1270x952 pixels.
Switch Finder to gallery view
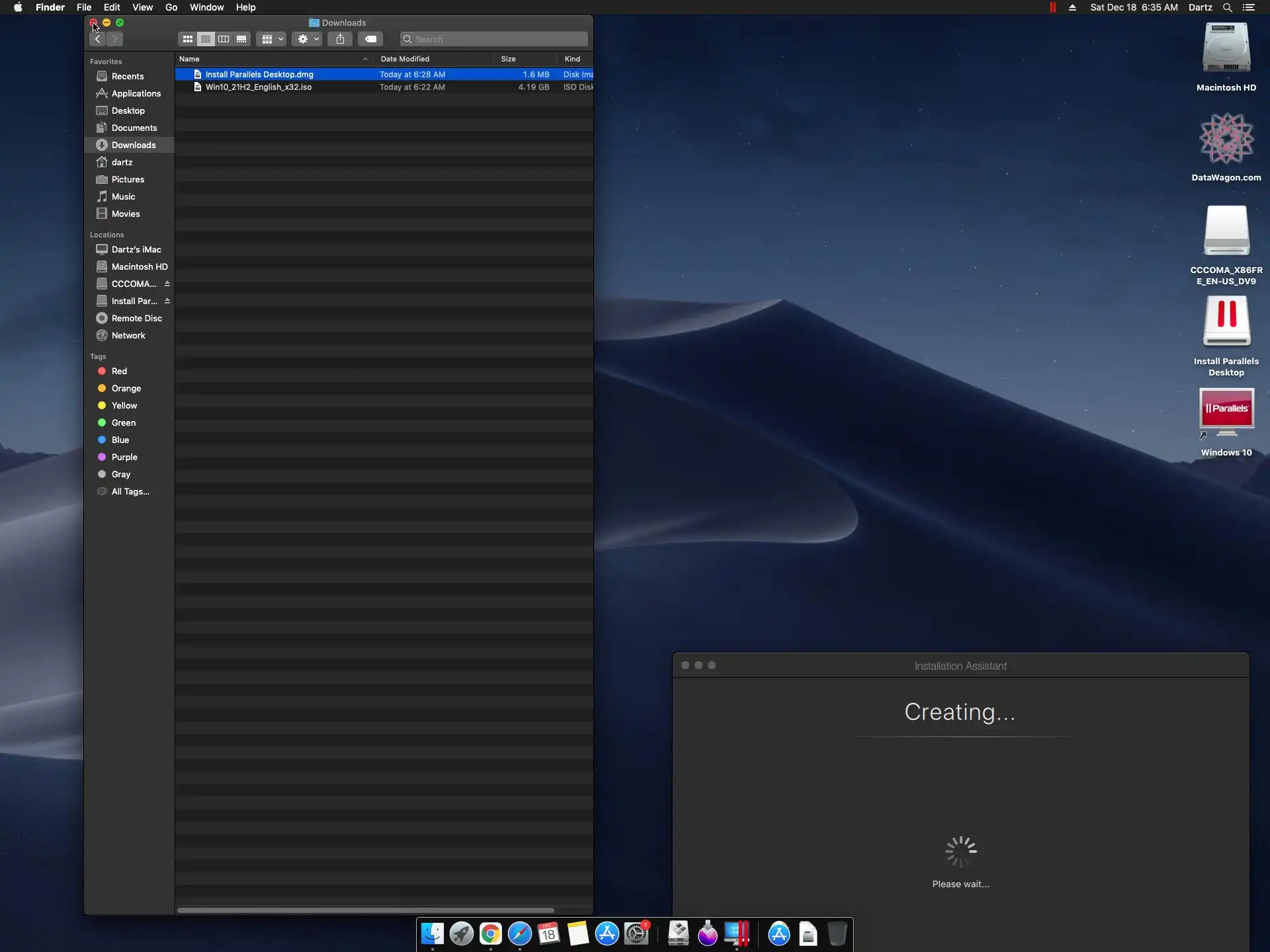(x=241, y=39)
